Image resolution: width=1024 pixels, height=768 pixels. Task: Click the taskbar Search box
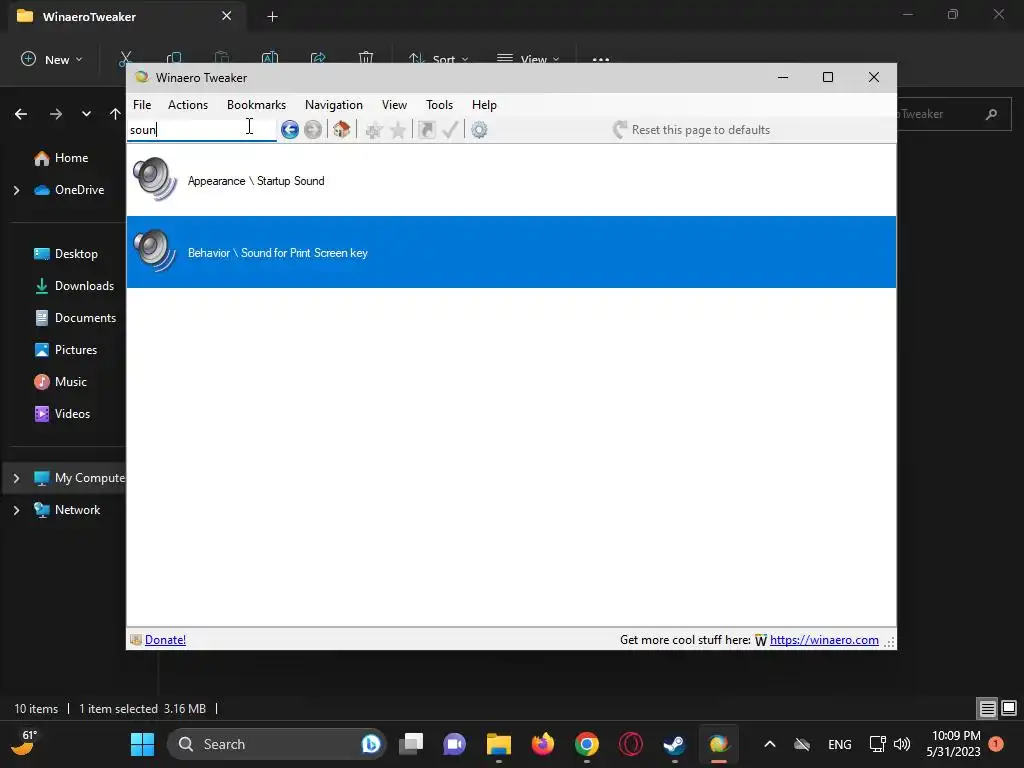[276, 744]
